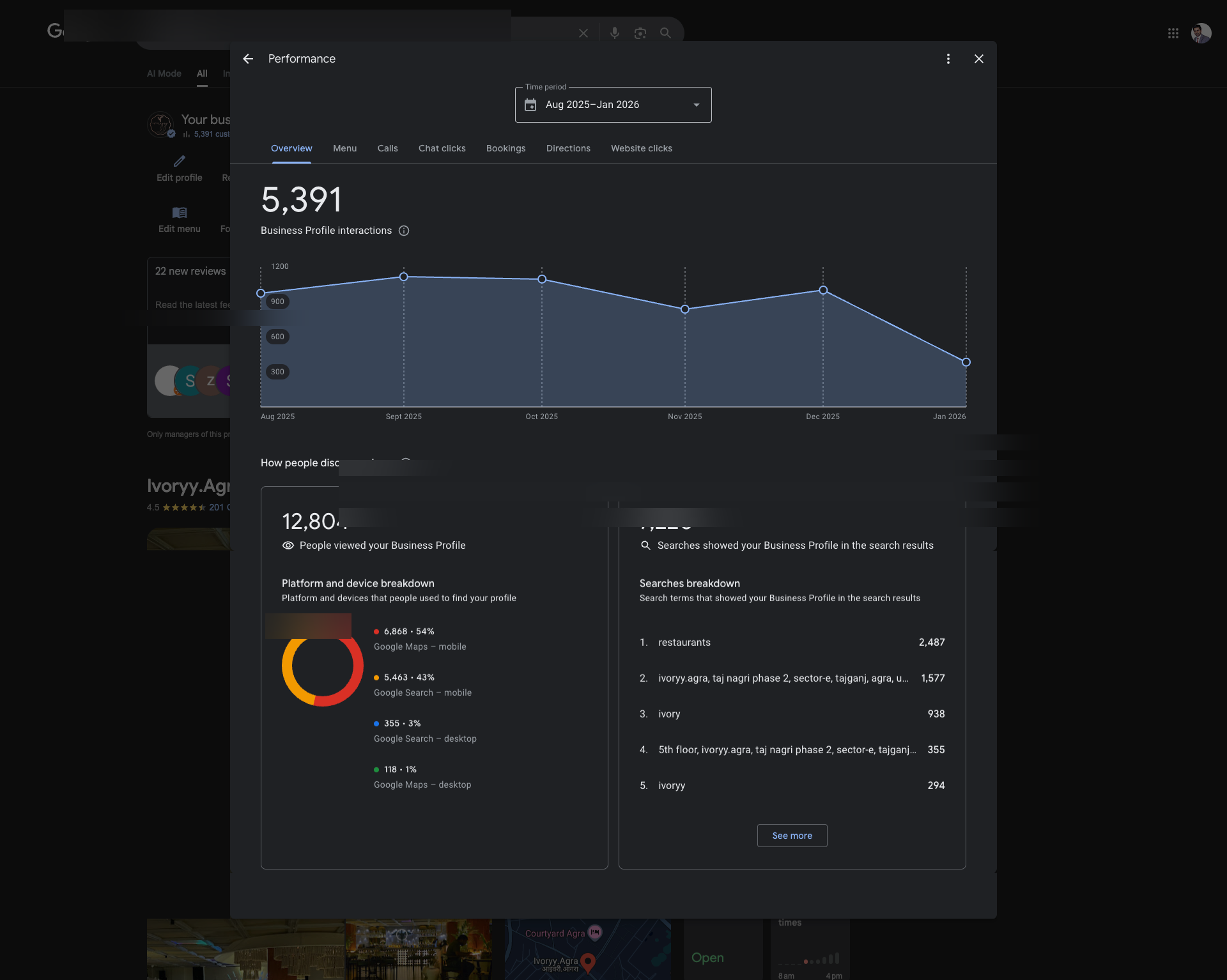Click the 5,391 interactions total
This screenshot has height=980, width=1227.
click(302, 200)
